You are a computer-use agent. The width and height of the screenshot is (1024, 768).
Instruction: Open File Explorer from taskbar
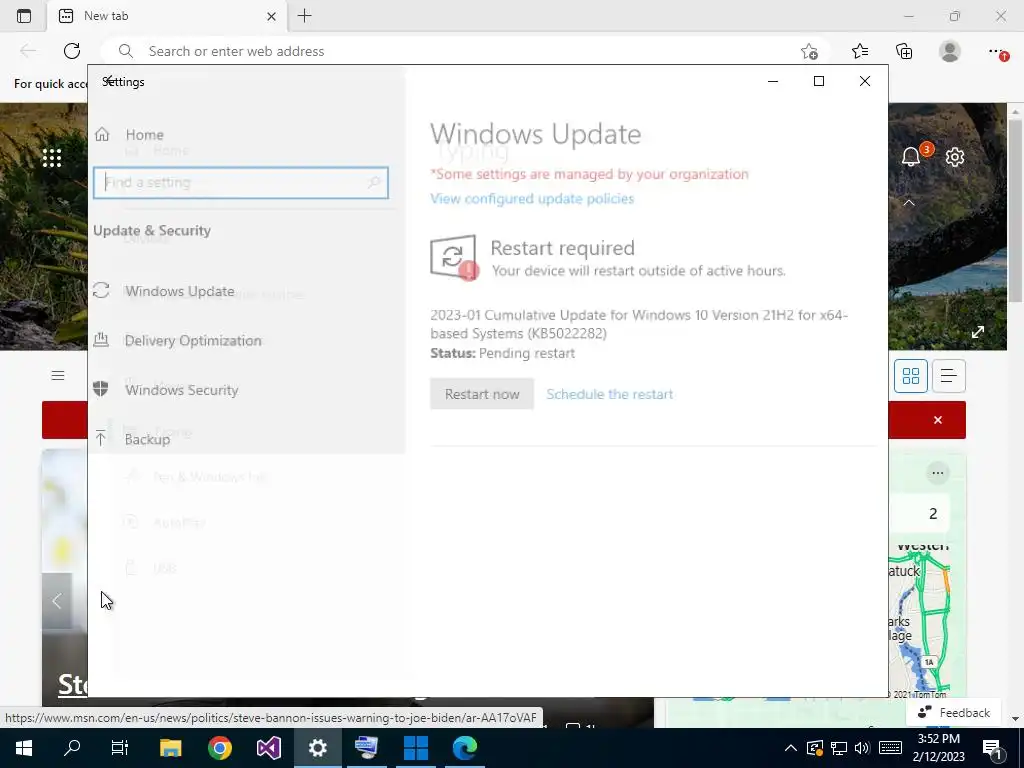(x=170, y=748)
